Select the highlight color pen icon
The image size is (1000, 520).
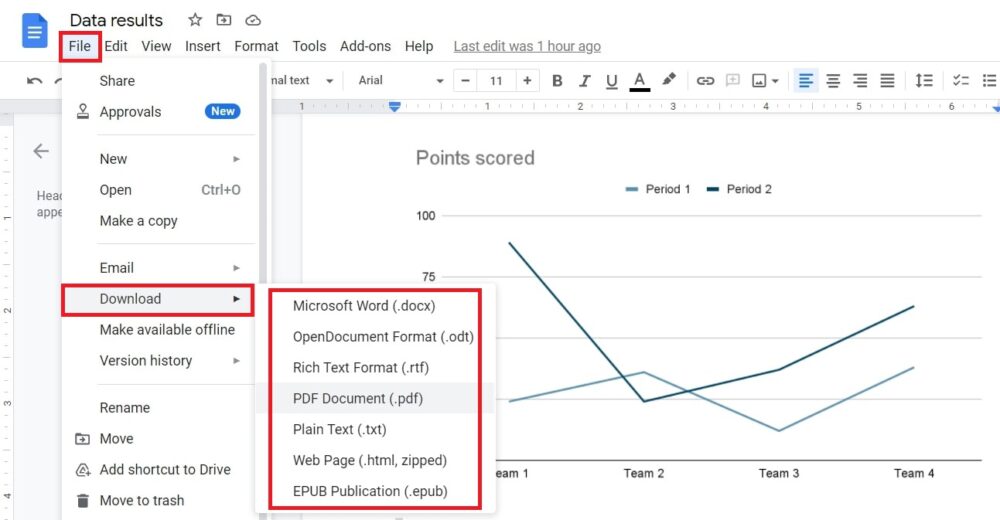coord(670,80)
